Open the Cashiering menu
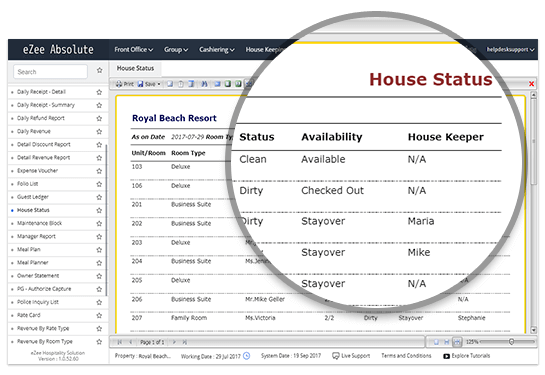The height and width of the screenshot is (375, 545). 217,50
